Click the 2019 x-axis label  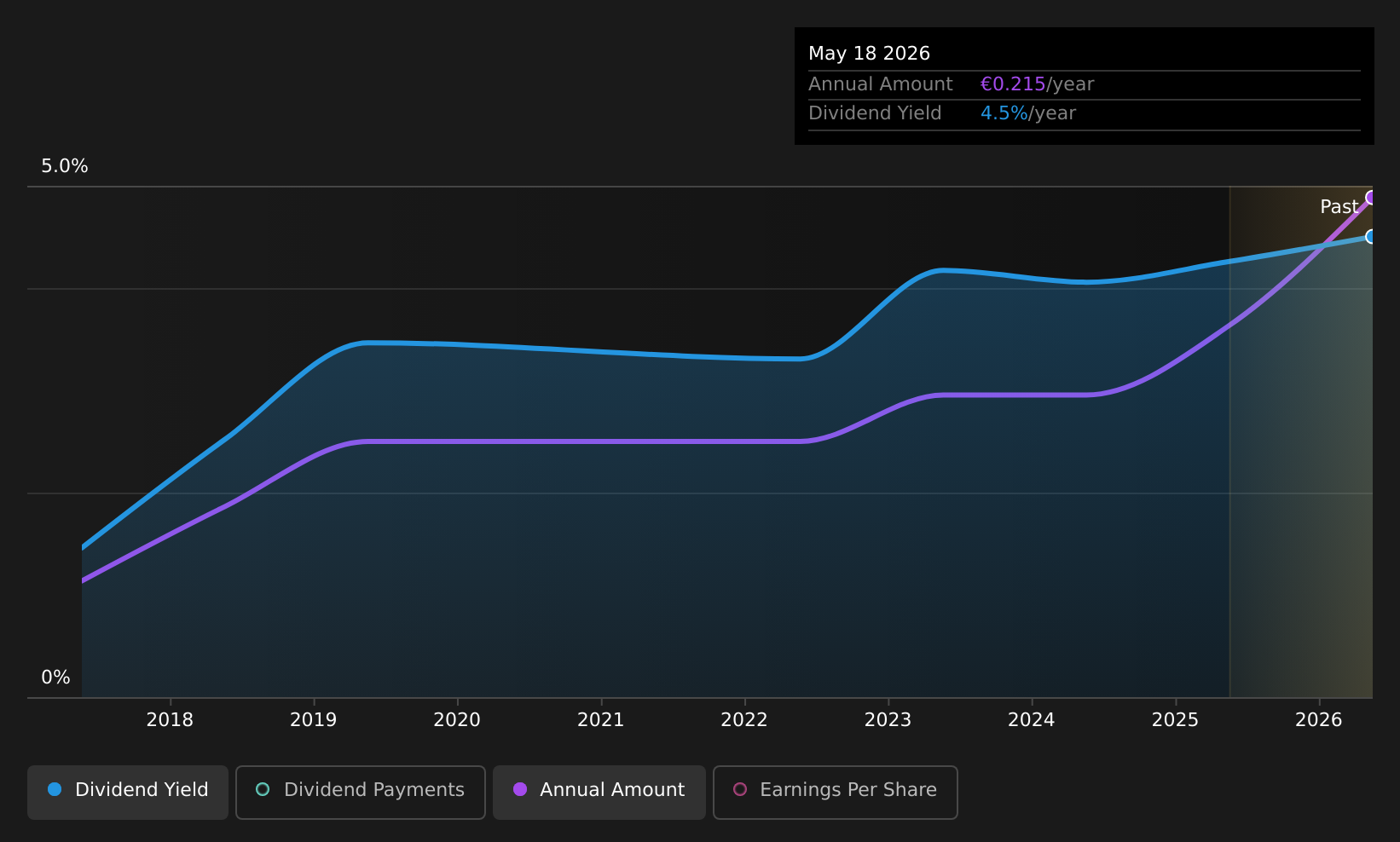tap(314, 720)
